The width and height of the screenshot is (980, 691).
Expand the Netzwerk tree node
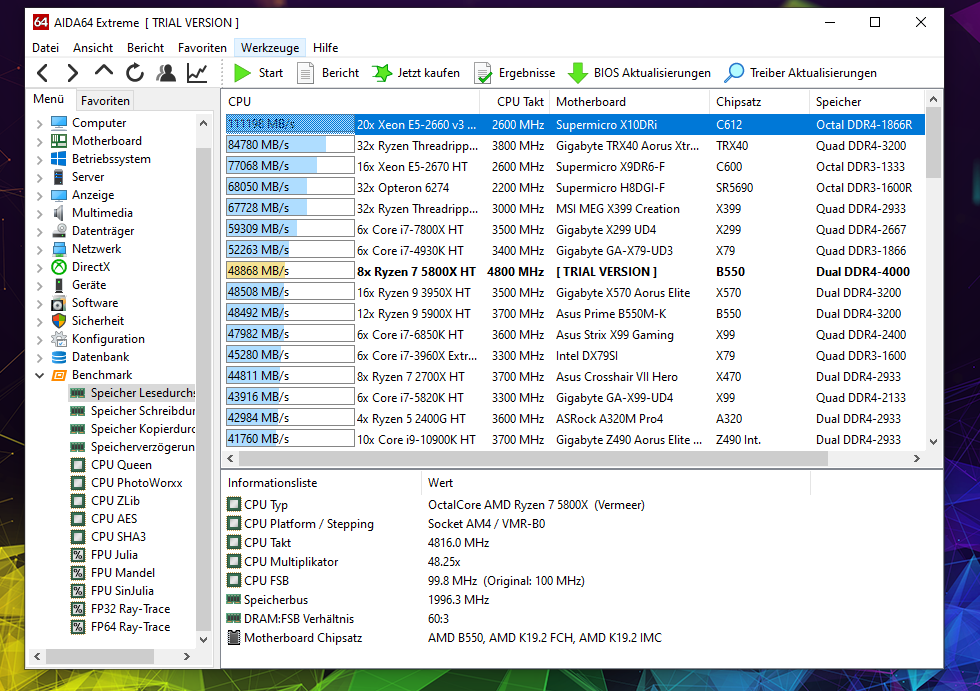point(39,250)
